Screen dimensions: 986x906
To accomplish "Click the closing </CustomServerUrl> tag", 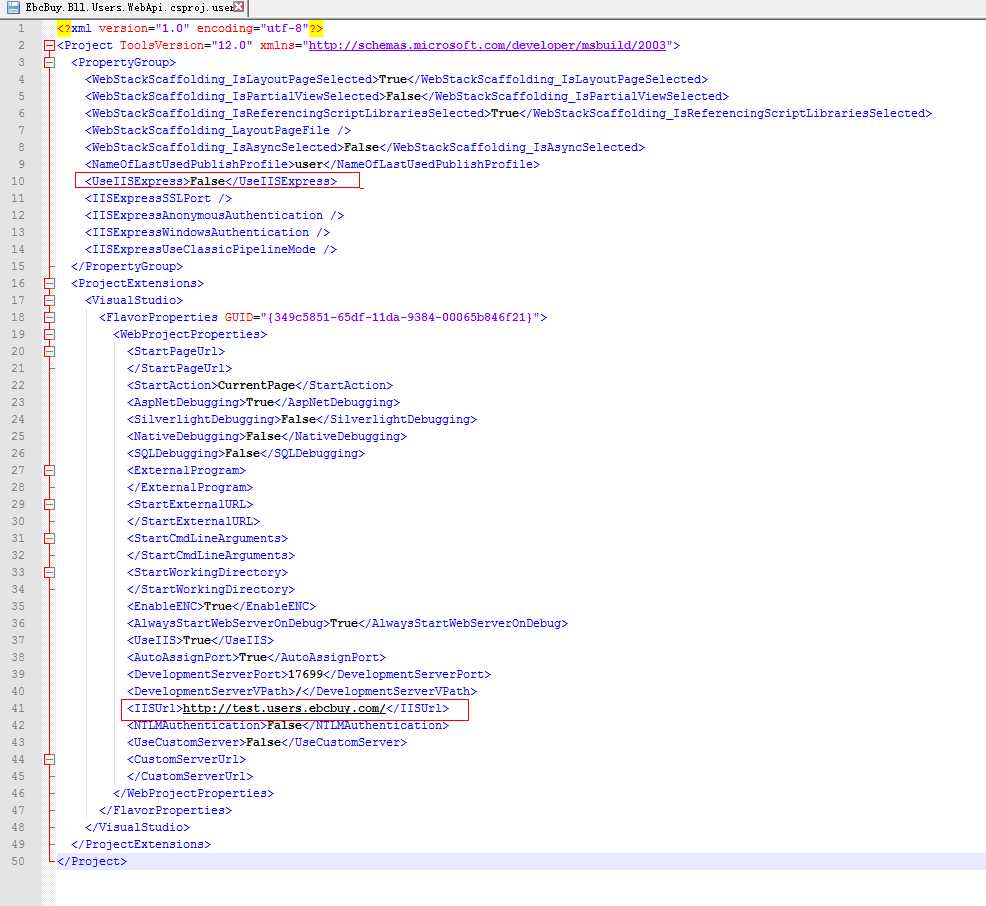I will (x=190, y=776).
